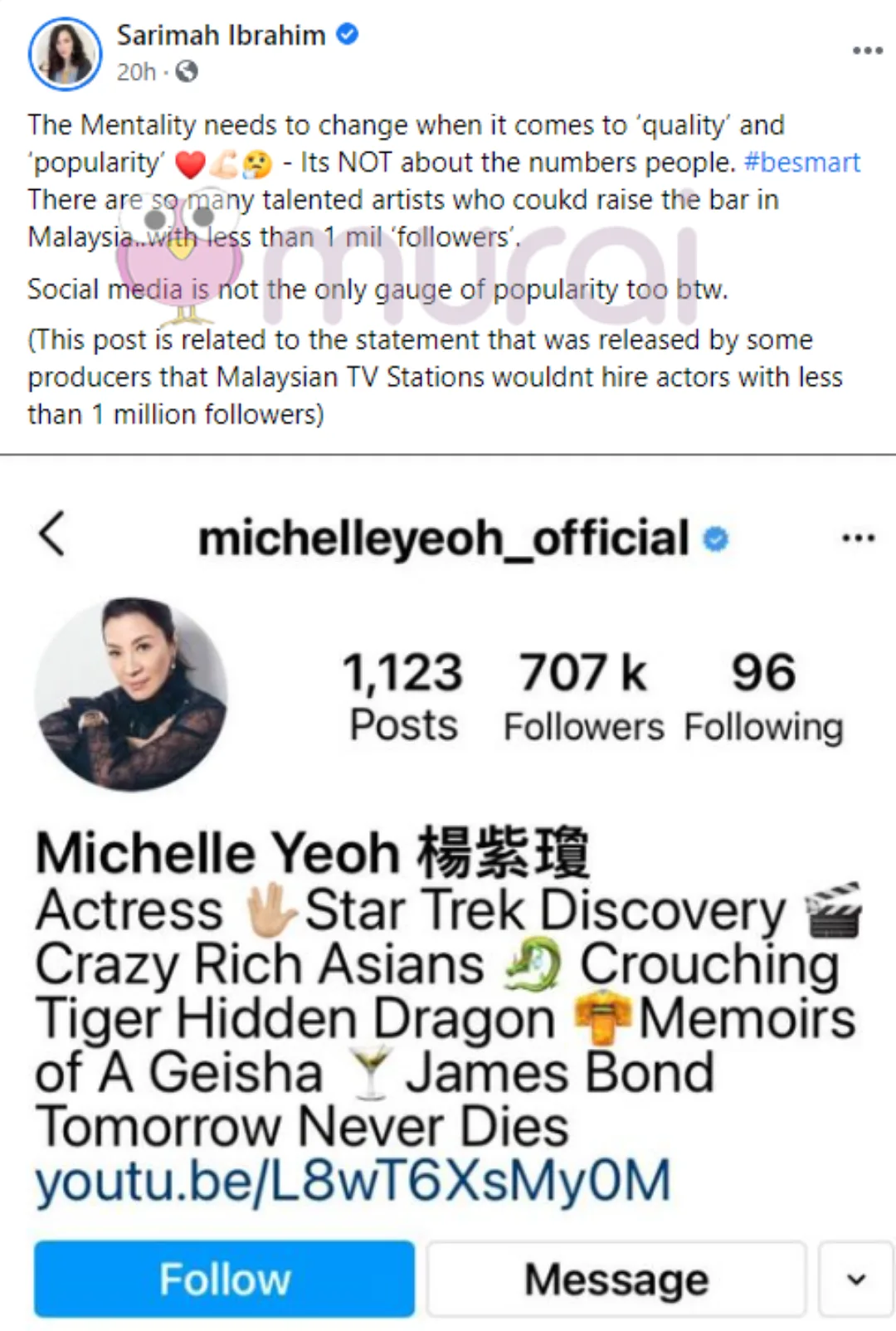Click the michelleyeoh_official username header
This screenshot has height=1331, width=896.
point(444,538)
